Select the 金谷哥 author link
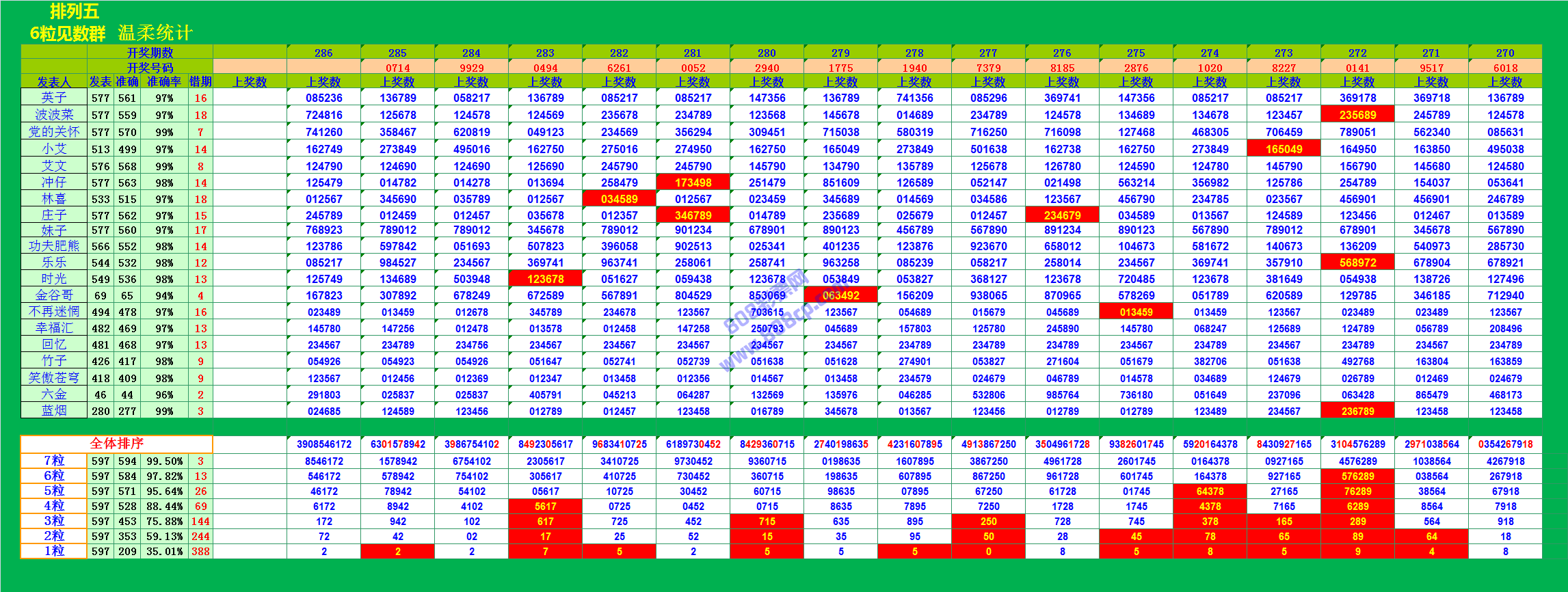 [54, 295]
